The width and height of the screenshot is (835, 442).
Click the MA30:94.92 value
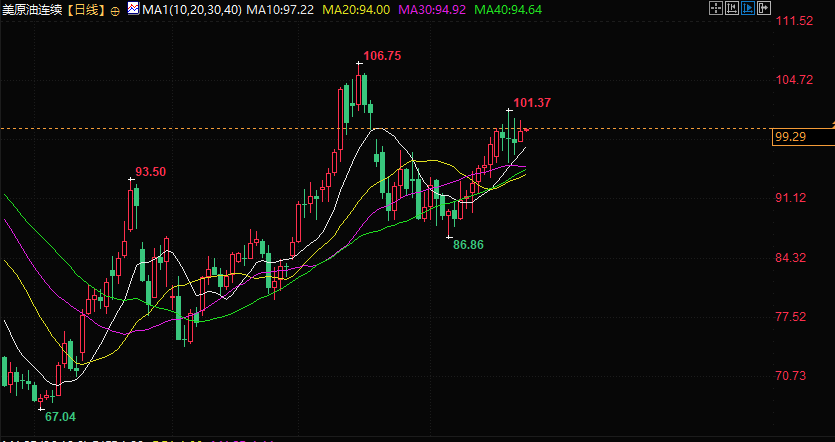coord(432,10)
